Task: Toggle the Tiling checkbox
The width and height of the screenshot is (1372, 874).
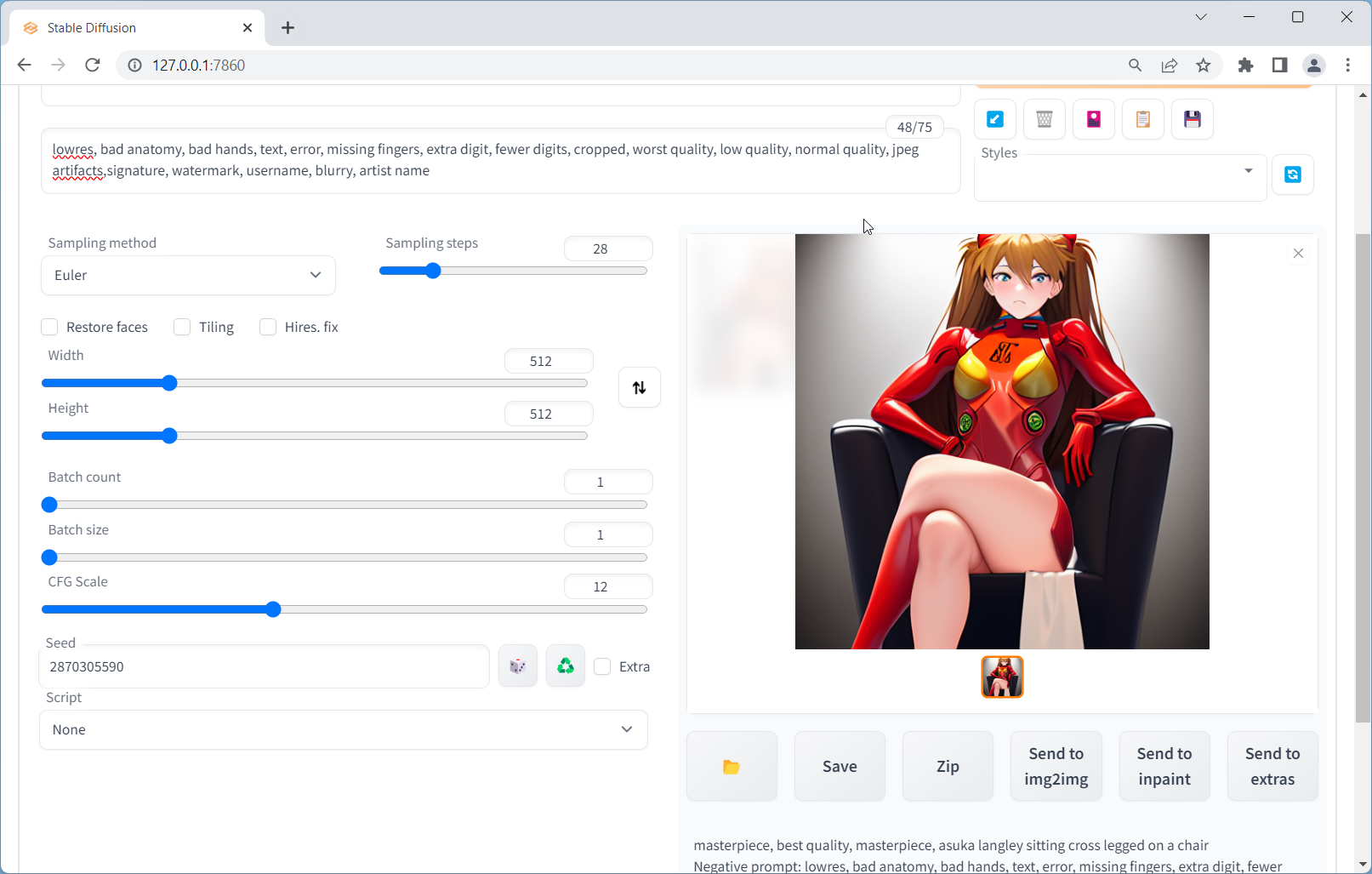Action: [182, 327]
